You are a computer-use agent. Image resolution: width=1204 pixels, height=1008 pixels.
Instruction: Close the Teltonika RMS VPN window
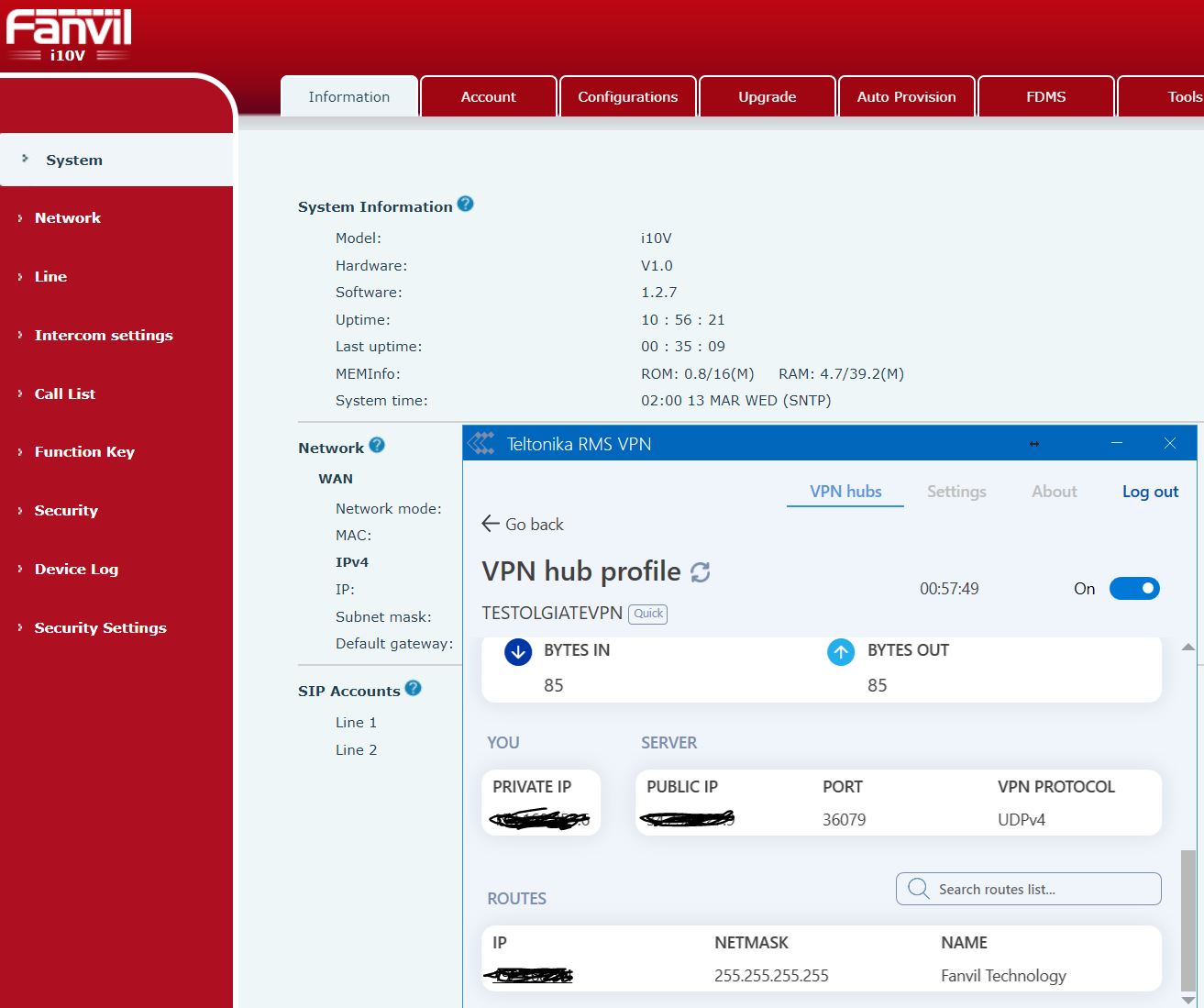point(1170,443)
